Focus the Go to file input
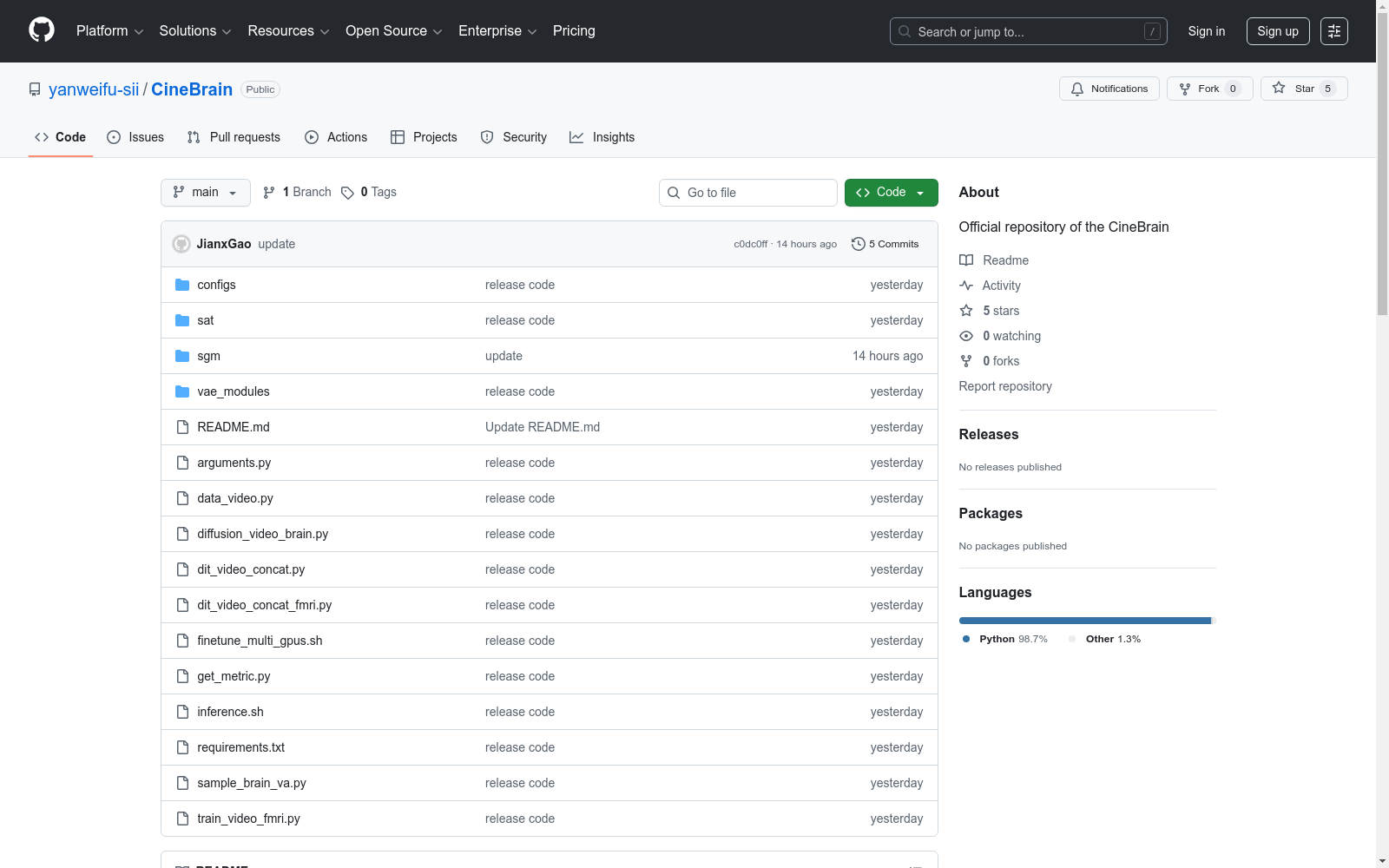 (748, 193)
